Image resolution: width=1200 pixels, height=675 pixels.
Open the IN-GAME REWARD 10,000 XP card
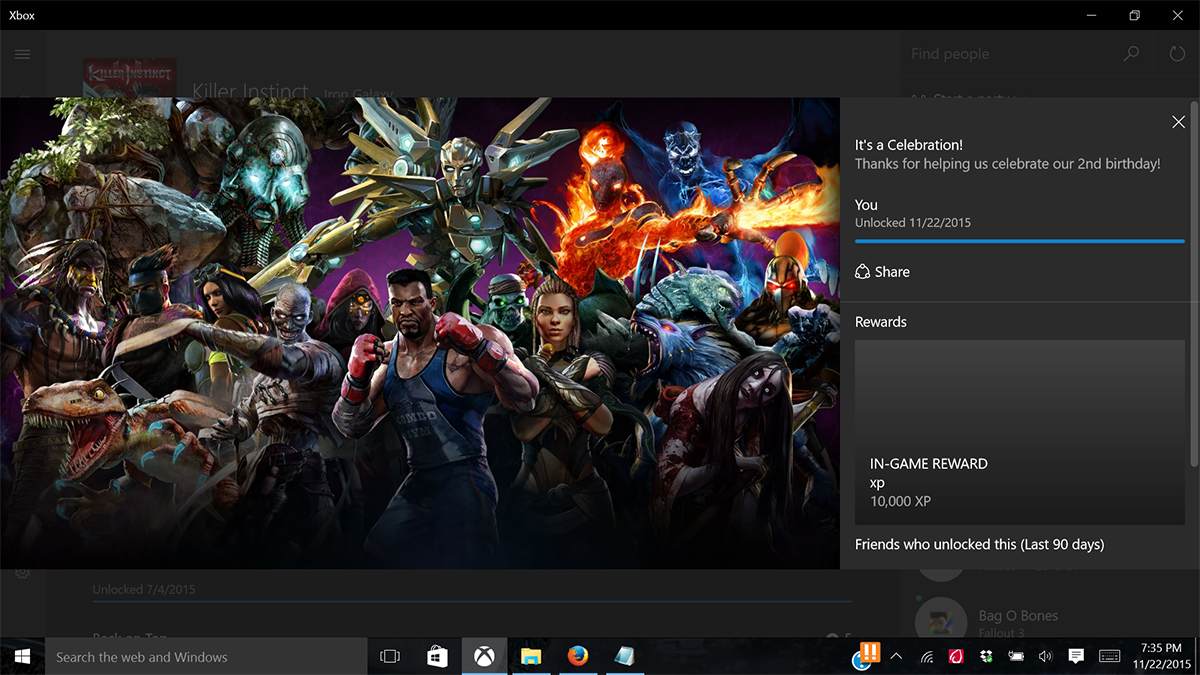tap(1020, 432)
